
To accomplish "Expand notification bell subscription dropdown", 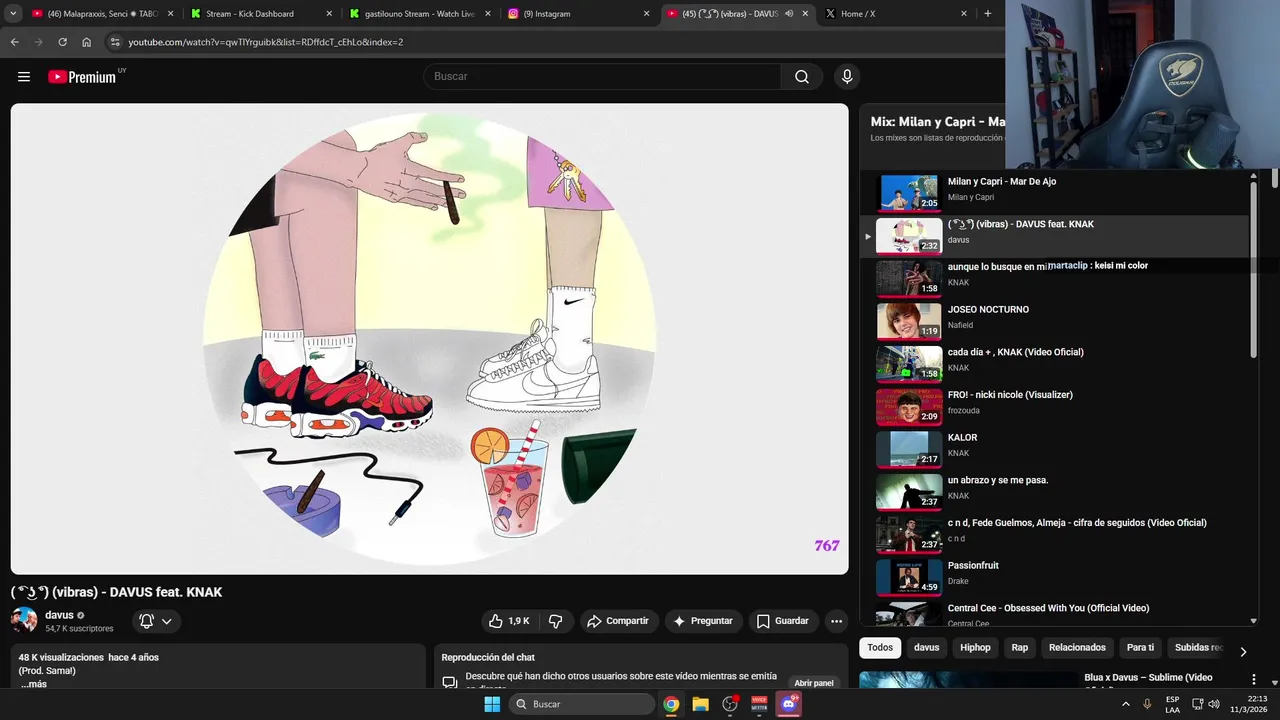I will [155, 621].
